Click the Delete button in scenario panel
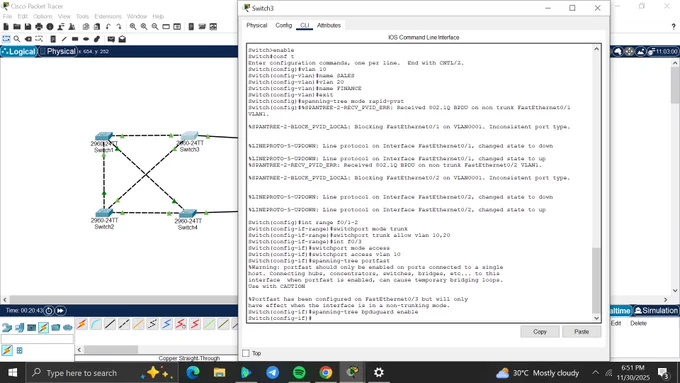 coord(638,323)
